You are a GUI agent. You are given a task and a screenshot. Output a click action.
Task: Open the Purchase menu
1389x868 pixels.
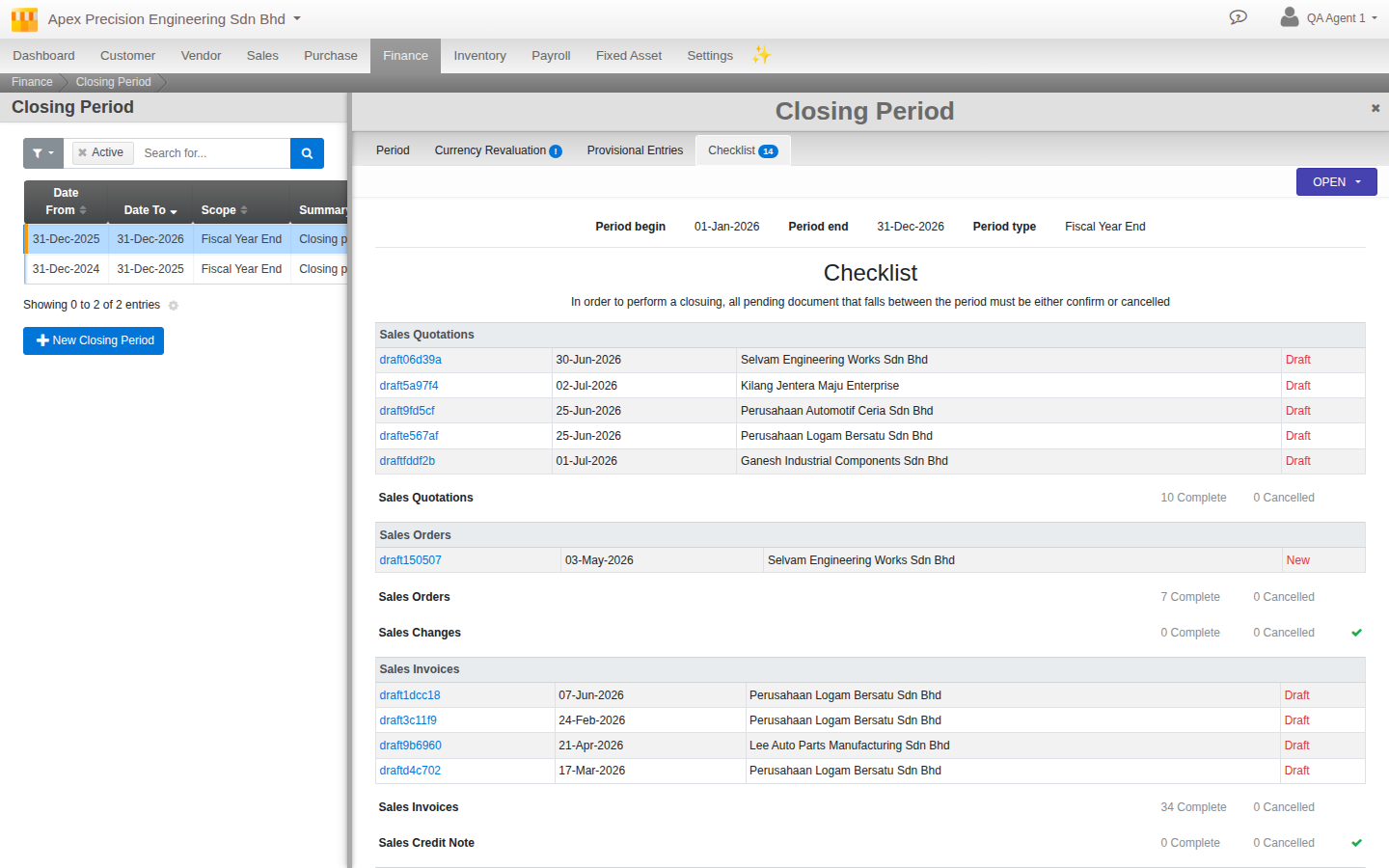pyautogui.click(x=331, y=56)
